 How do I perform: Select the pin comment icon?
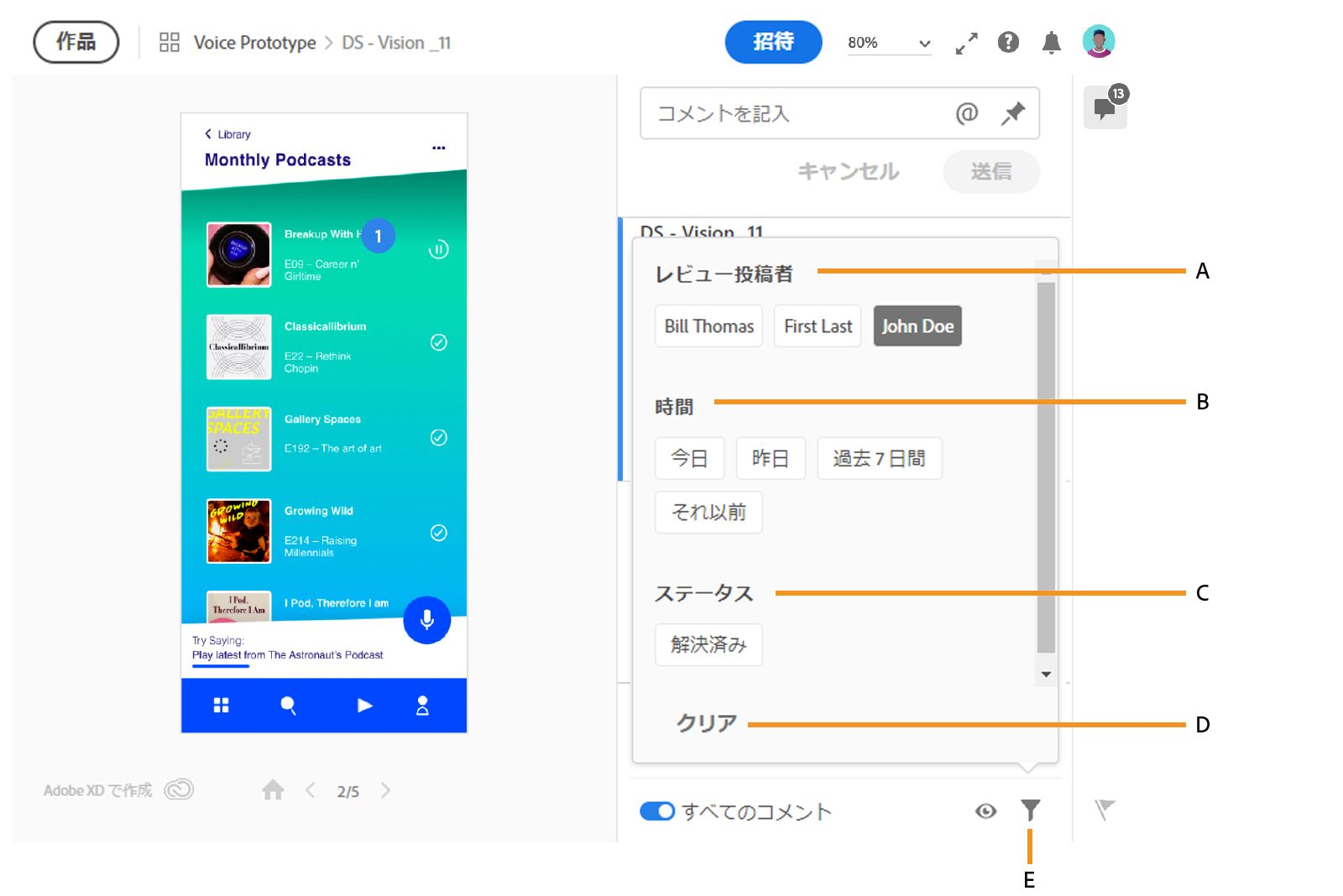1012,113
